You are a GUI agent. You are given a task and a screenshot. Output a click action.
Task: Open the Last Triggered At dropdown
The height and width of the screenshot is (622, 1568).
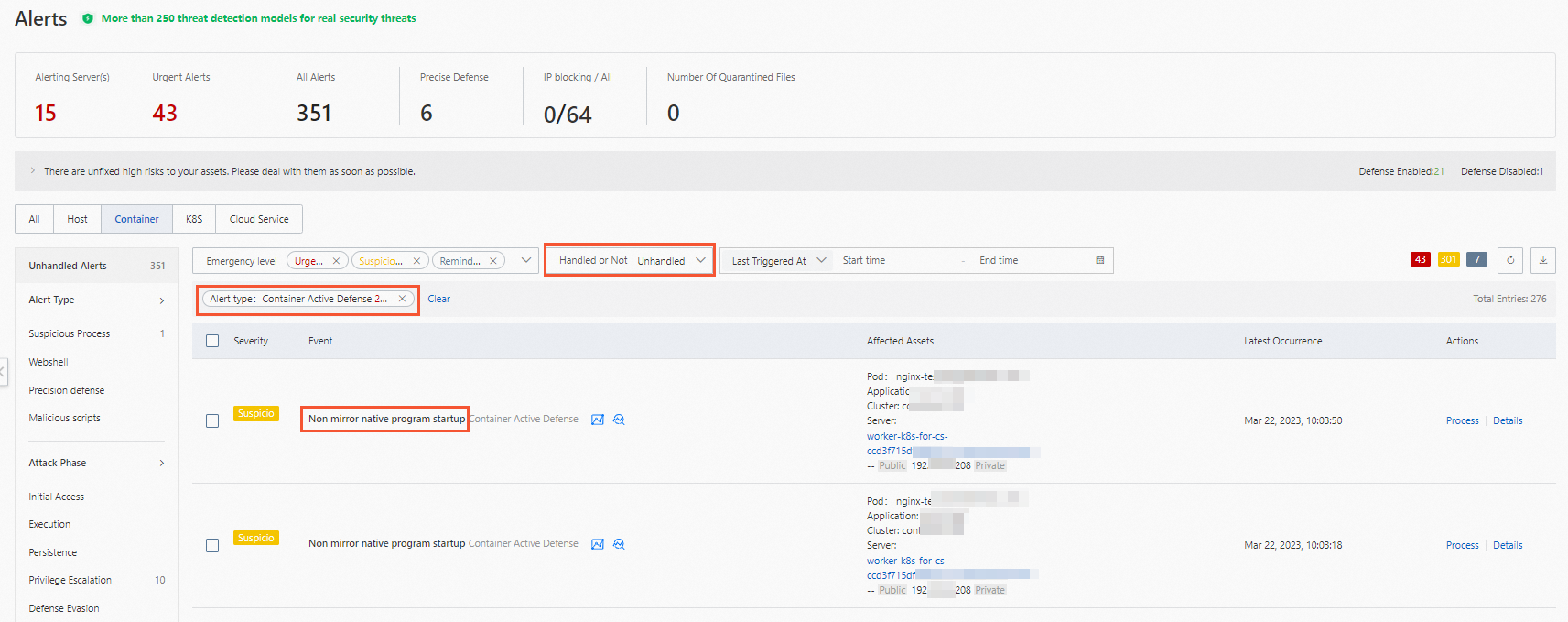(x=778, y=261)
